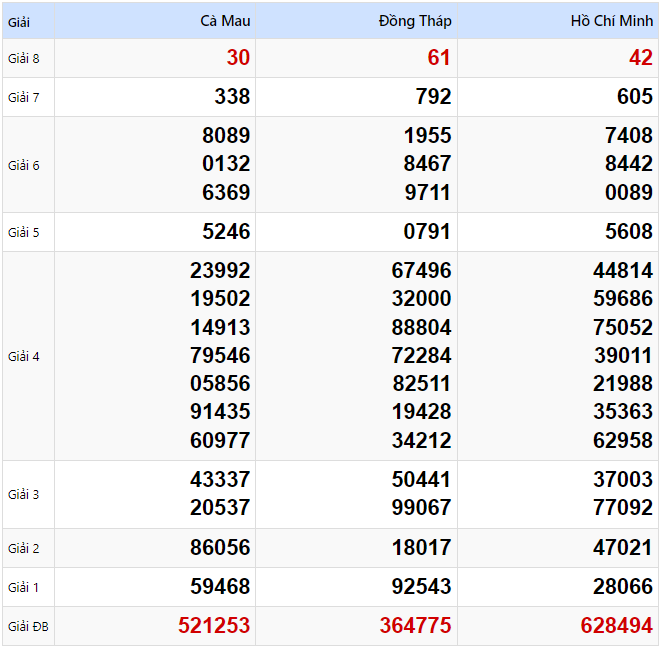Select the Giải 4 row label
Image resolution: width=661 pixels, height=649 pixels.
tap(23, 356)
